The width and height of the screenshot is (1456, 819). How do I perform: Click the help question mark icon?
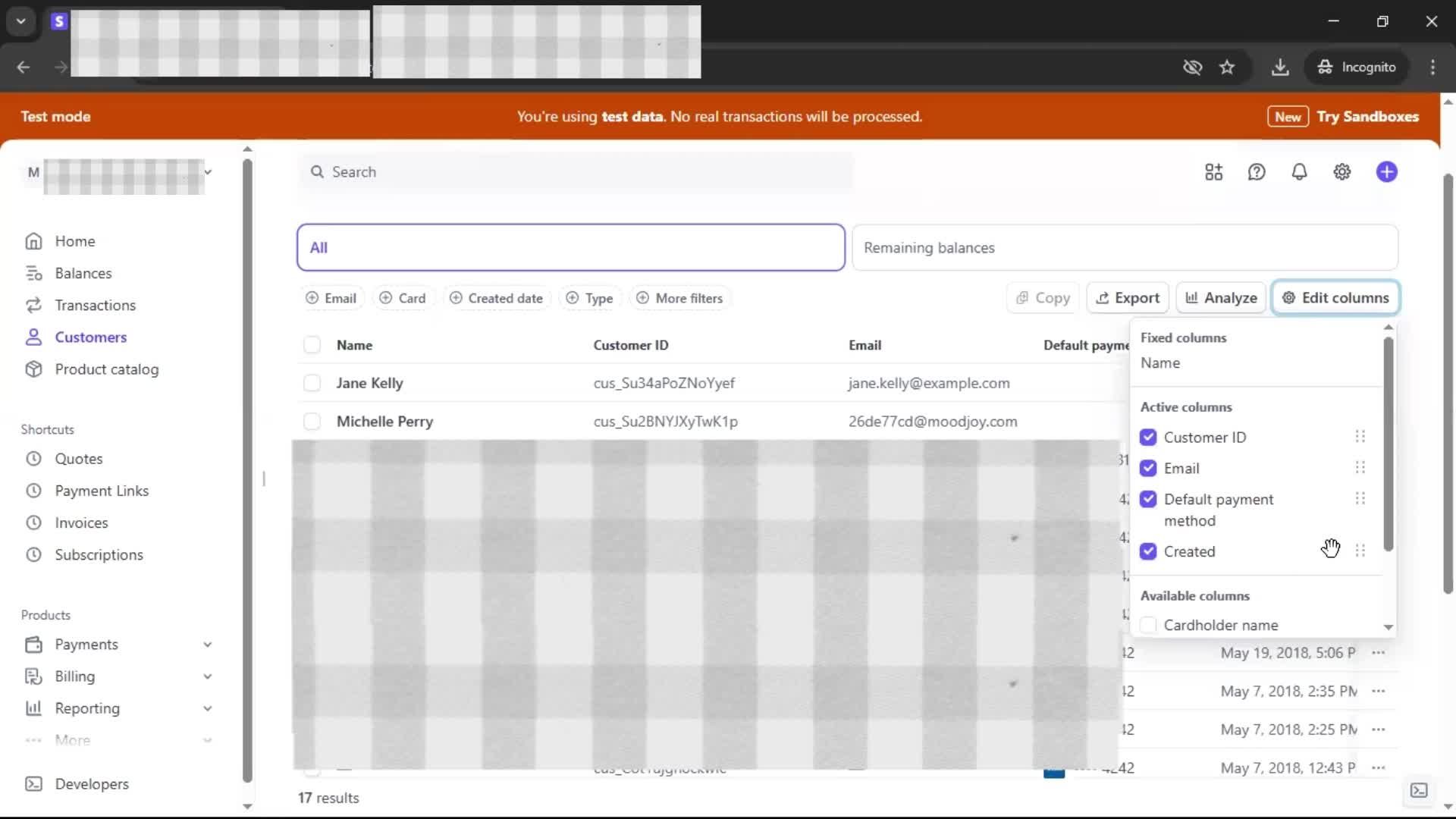tap(1257, 172)
